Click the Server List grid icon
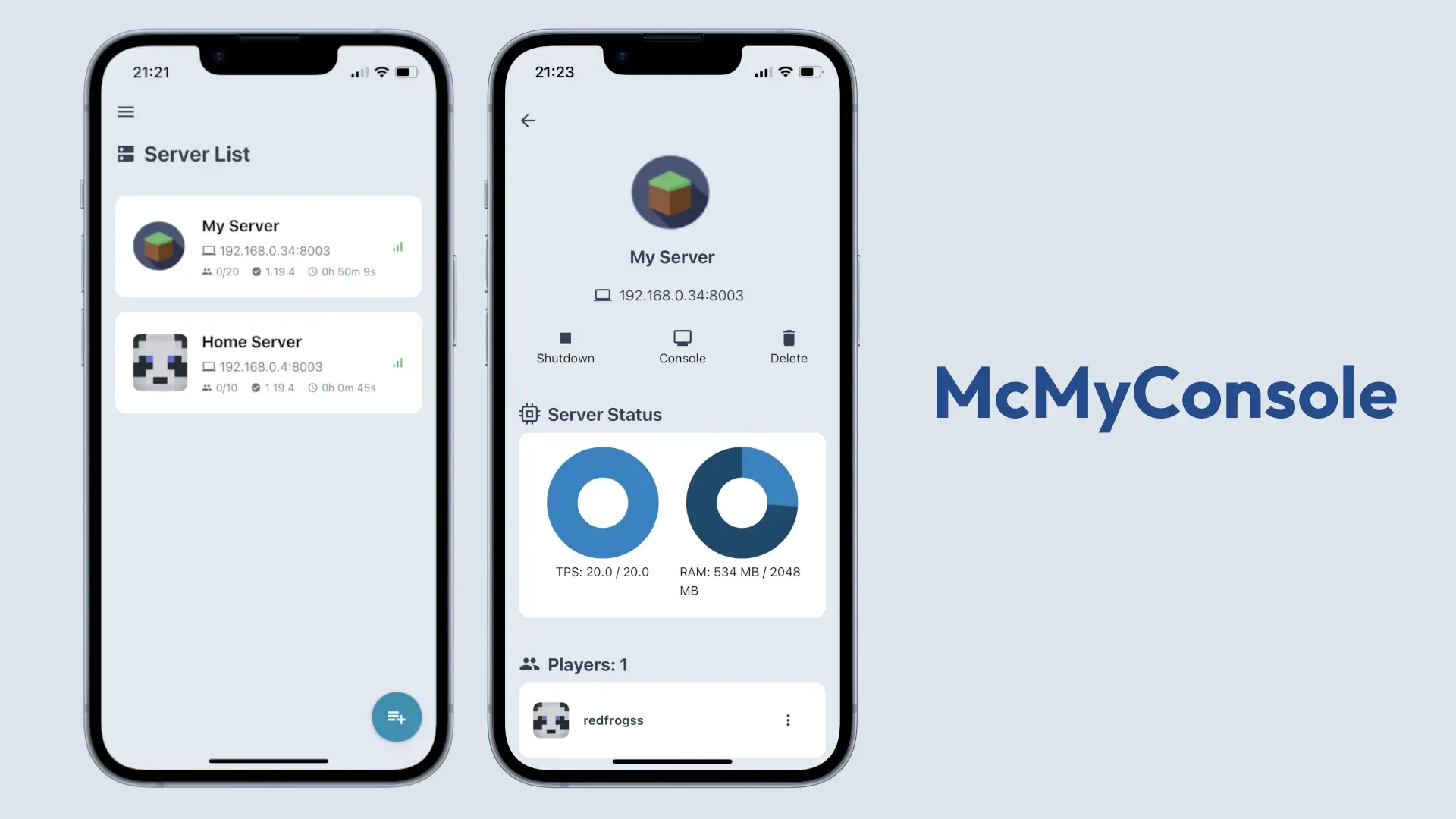This screenshot has height=819, width=1456. point(124,153)
